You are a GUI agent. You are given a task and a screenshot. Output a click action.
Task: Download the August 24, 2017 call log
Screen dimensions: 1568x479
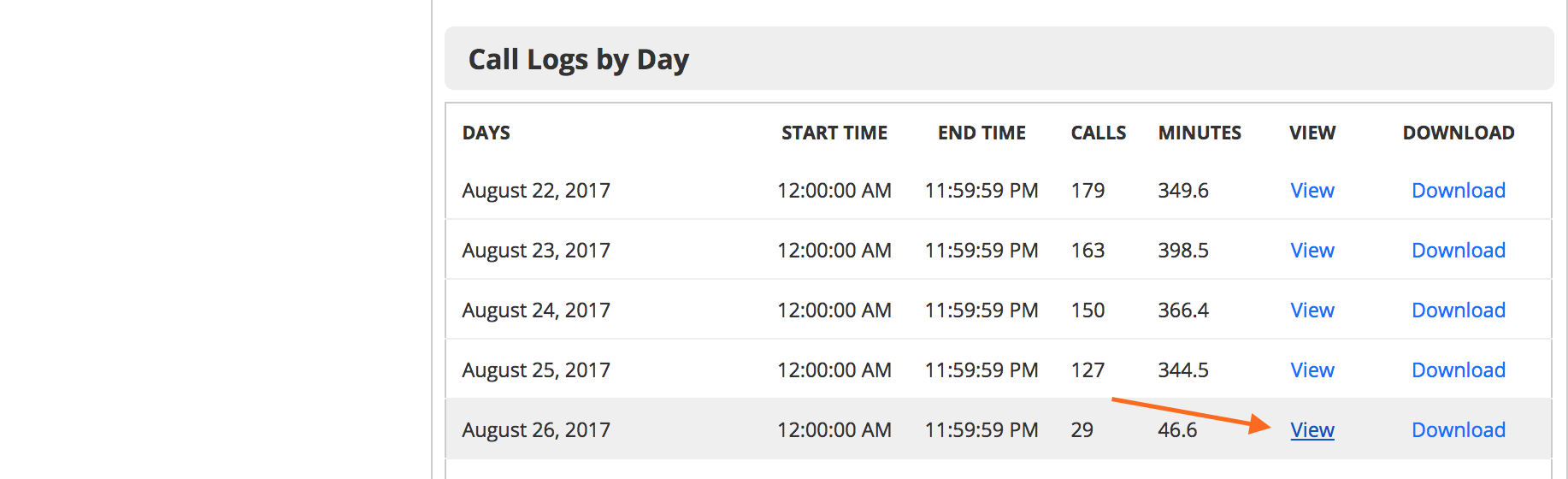1458,310
